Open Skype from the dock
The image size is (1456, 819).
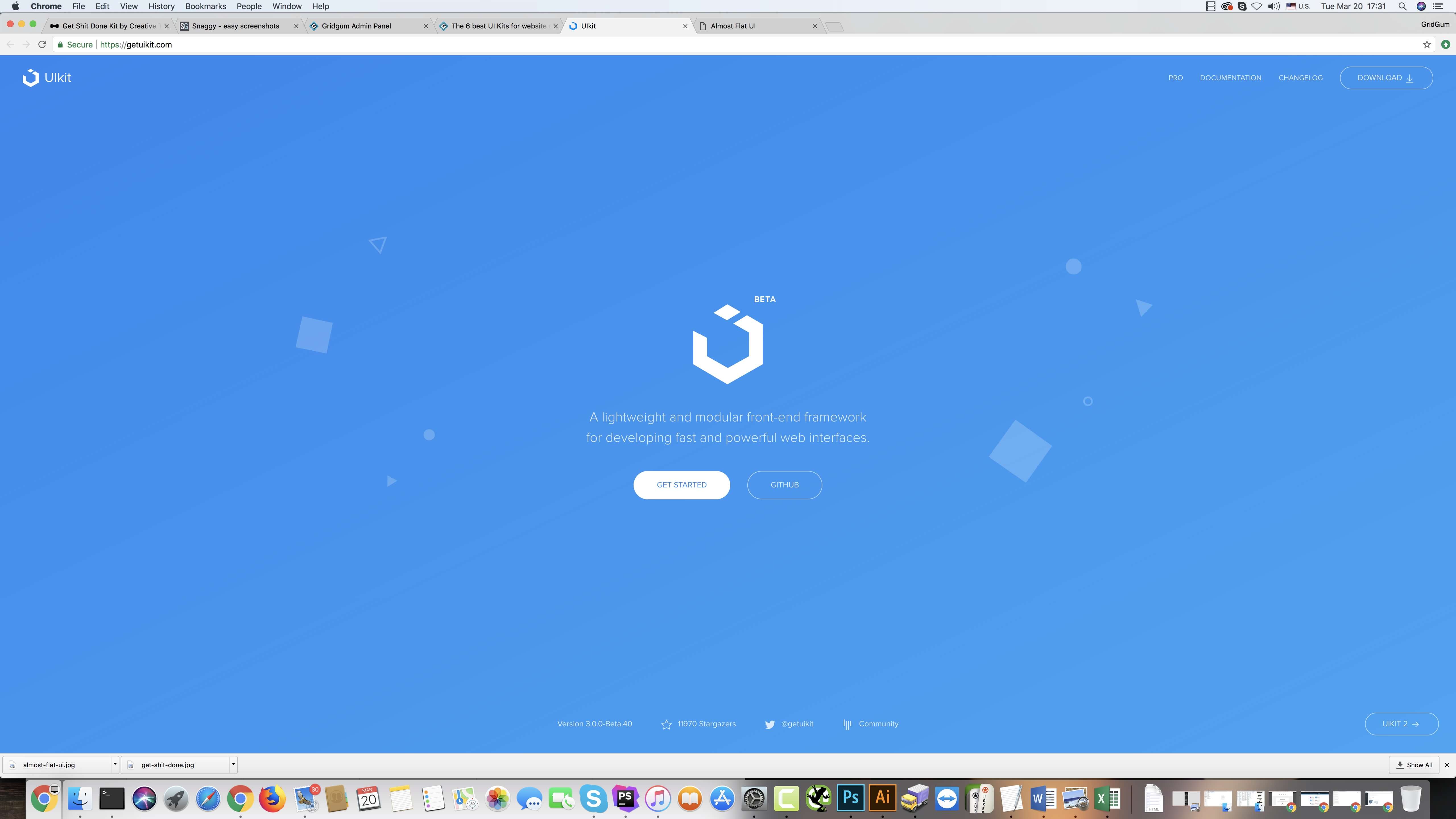pyautogui.click(x=593, y=799)
